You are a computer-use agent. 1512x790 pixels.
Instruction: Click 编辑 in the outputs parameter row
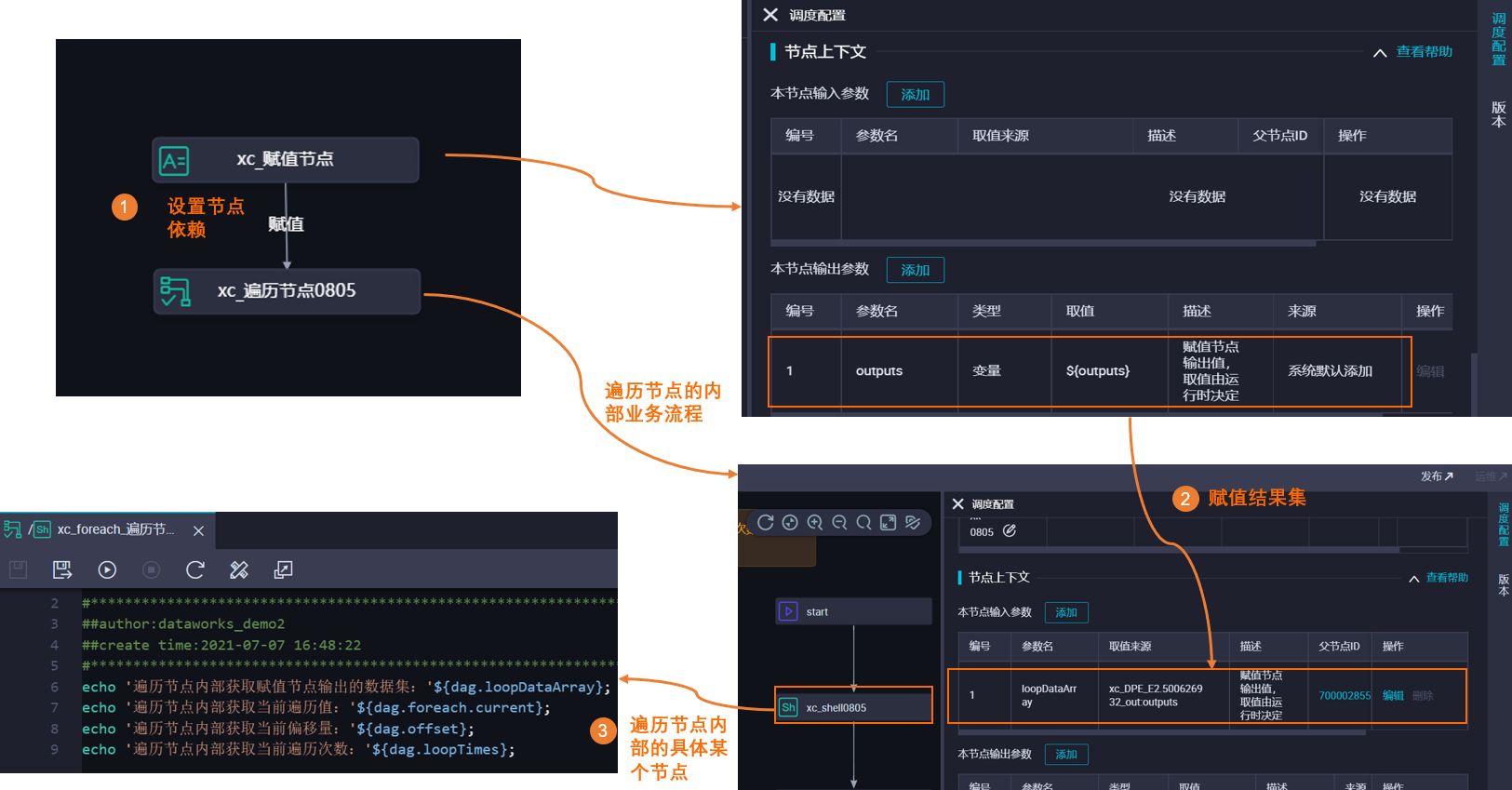1431,371
